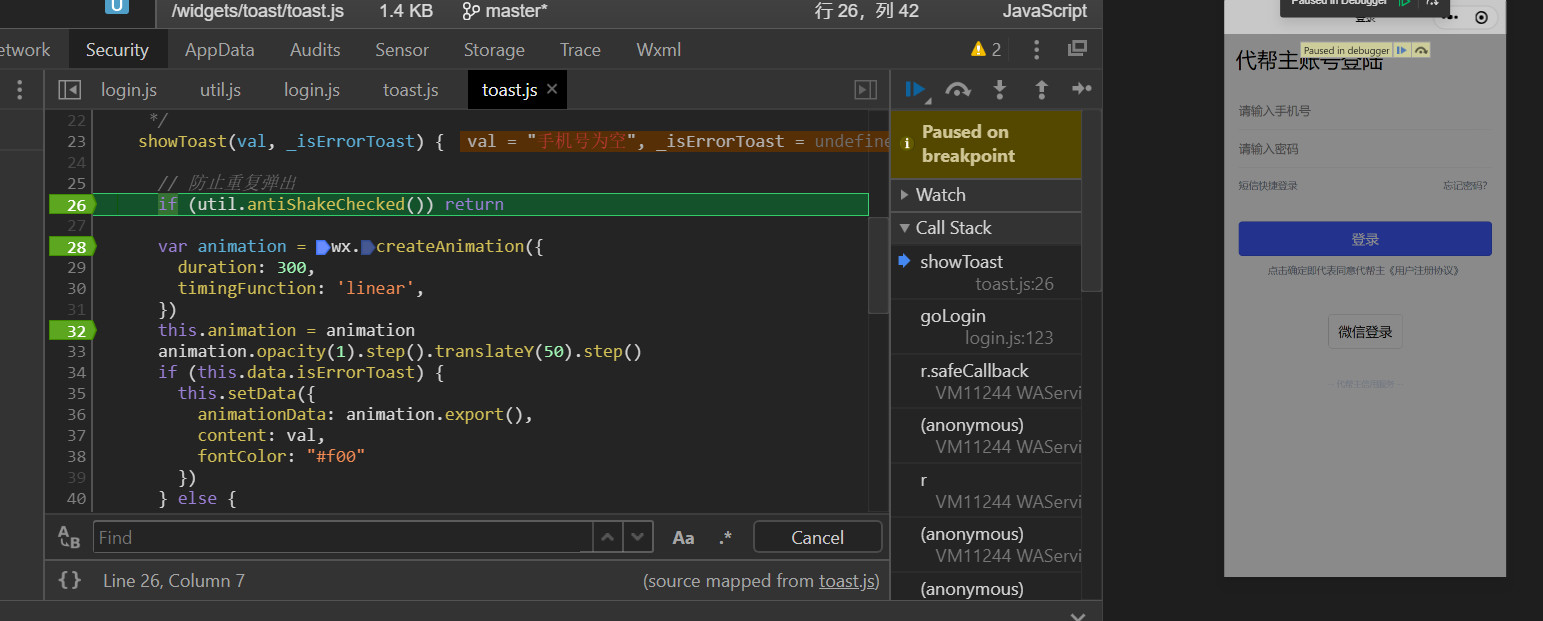
Task: Resume script execution in debugger toolbar
Action: pyautogui.click(x=914, y=89)
